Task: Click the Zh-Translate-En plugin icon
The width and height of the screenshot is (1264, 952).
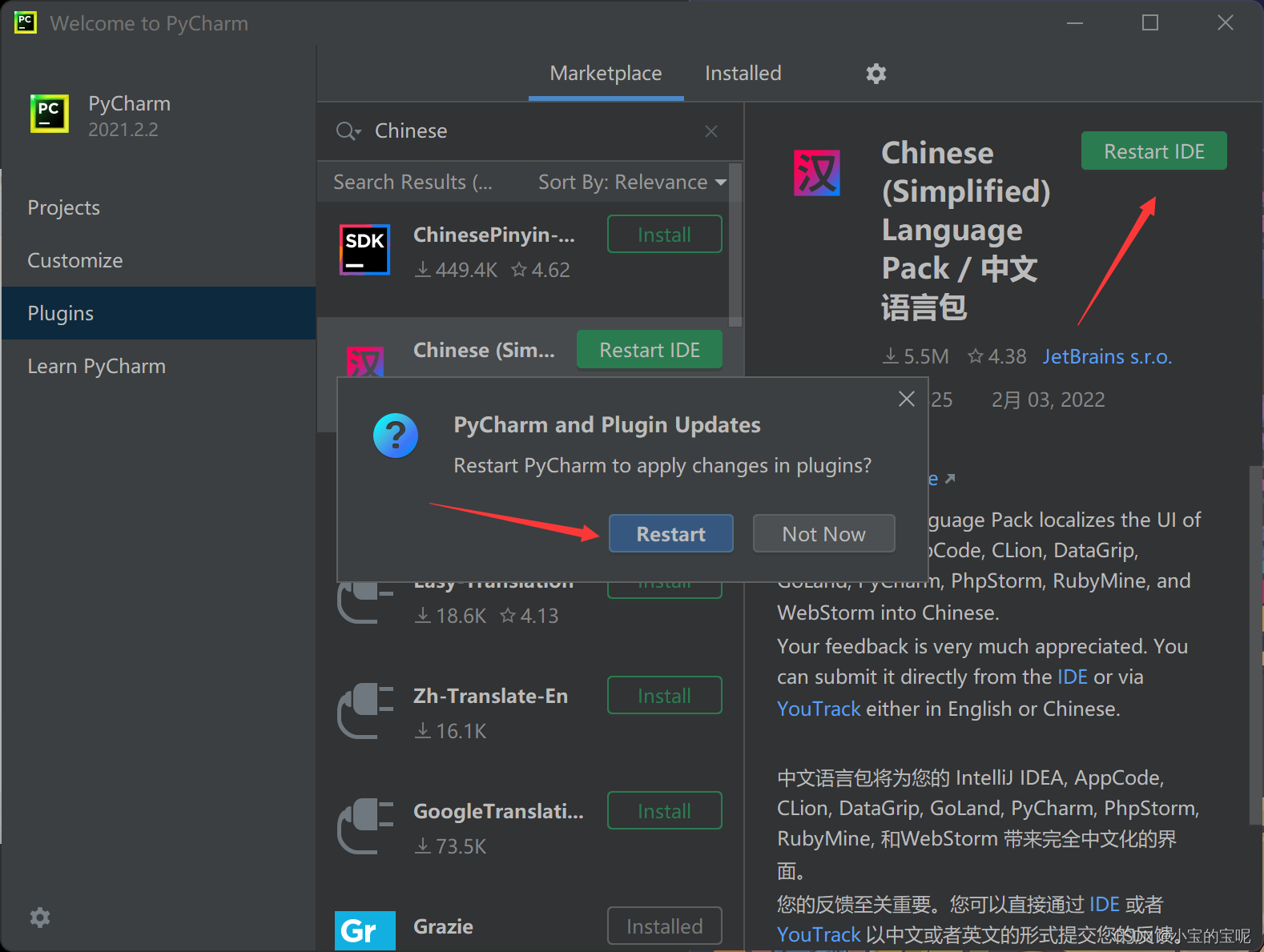Action: coord(366,711)
